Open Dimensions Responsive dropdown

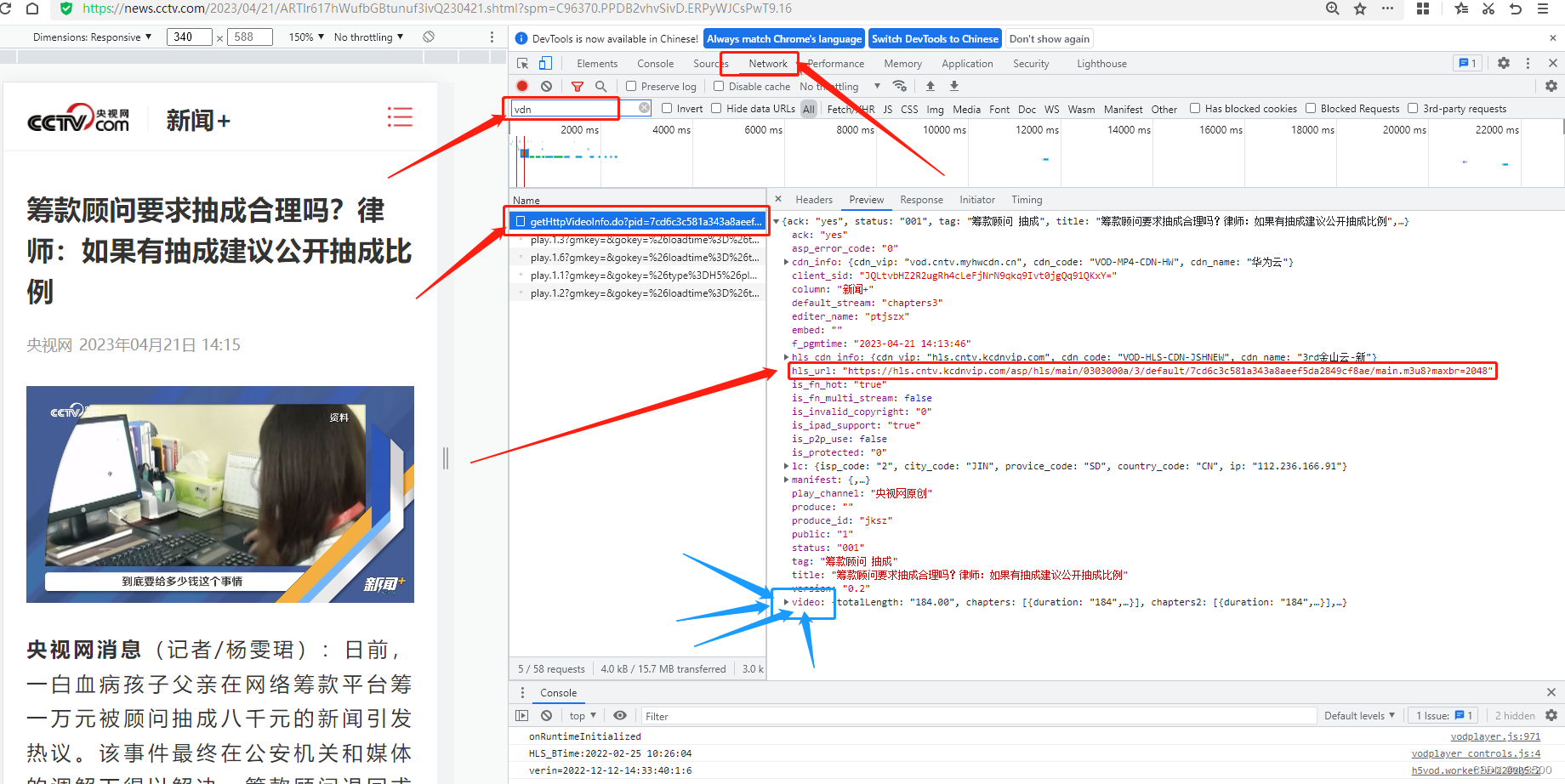92,37
